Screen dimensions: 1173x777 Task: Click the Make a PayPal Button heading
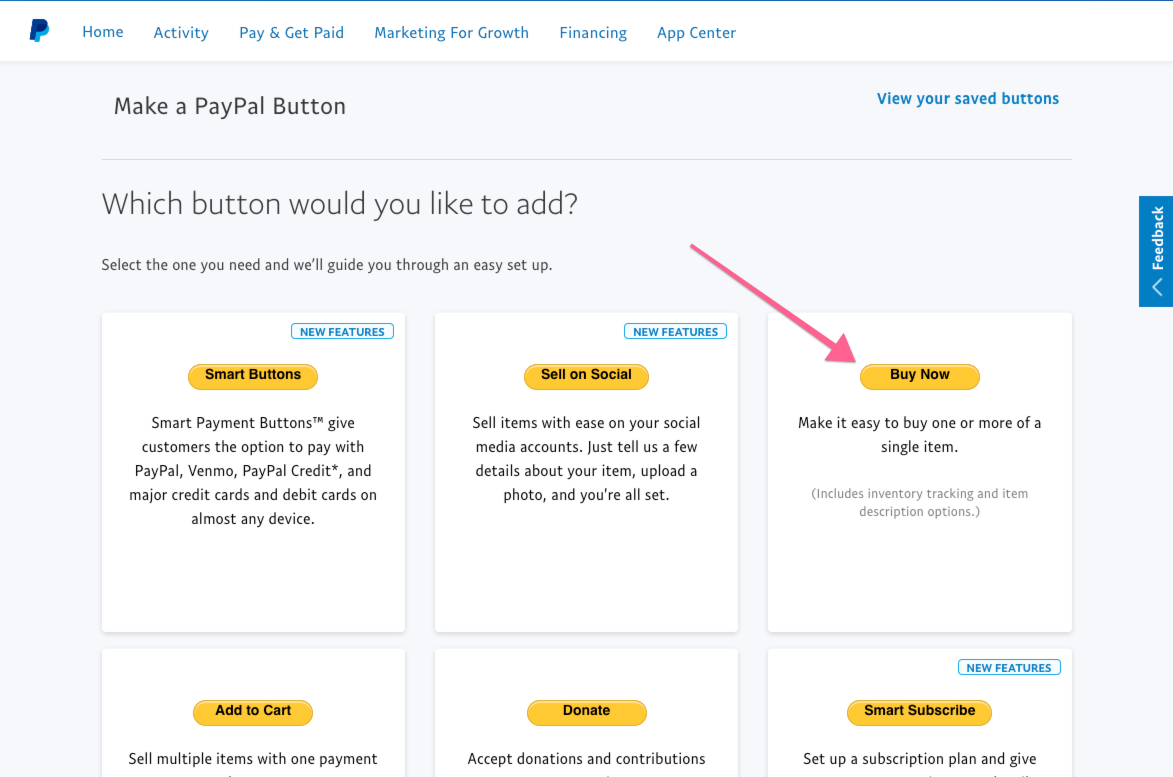pos(230,106)
